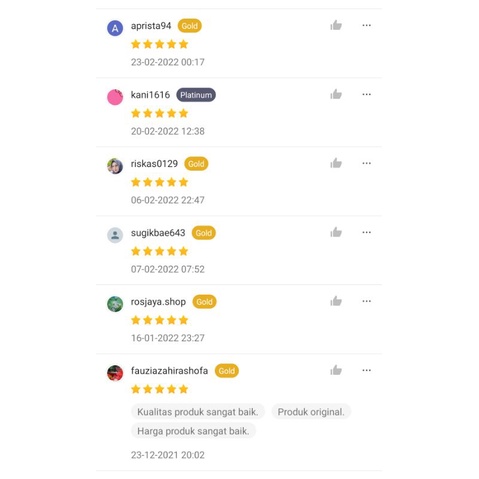This screenshot has width=479, height=479.
Task: View kani1616's pink profile picture
Action: tap(115, 97)
